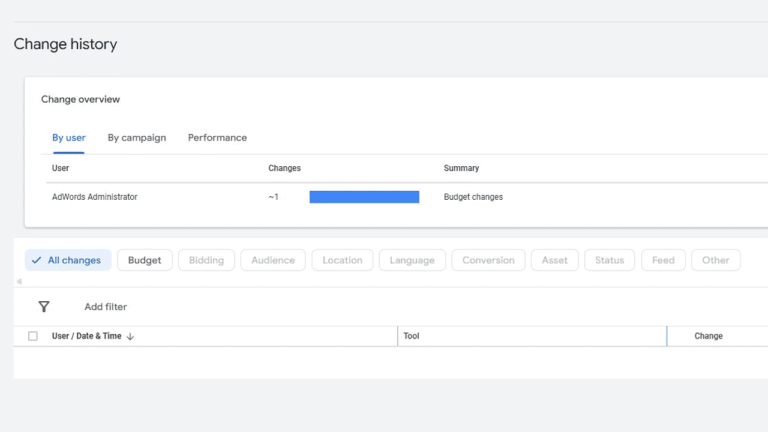
Task: Click the AdWords Administrator user row
Action: coord(95,197)
